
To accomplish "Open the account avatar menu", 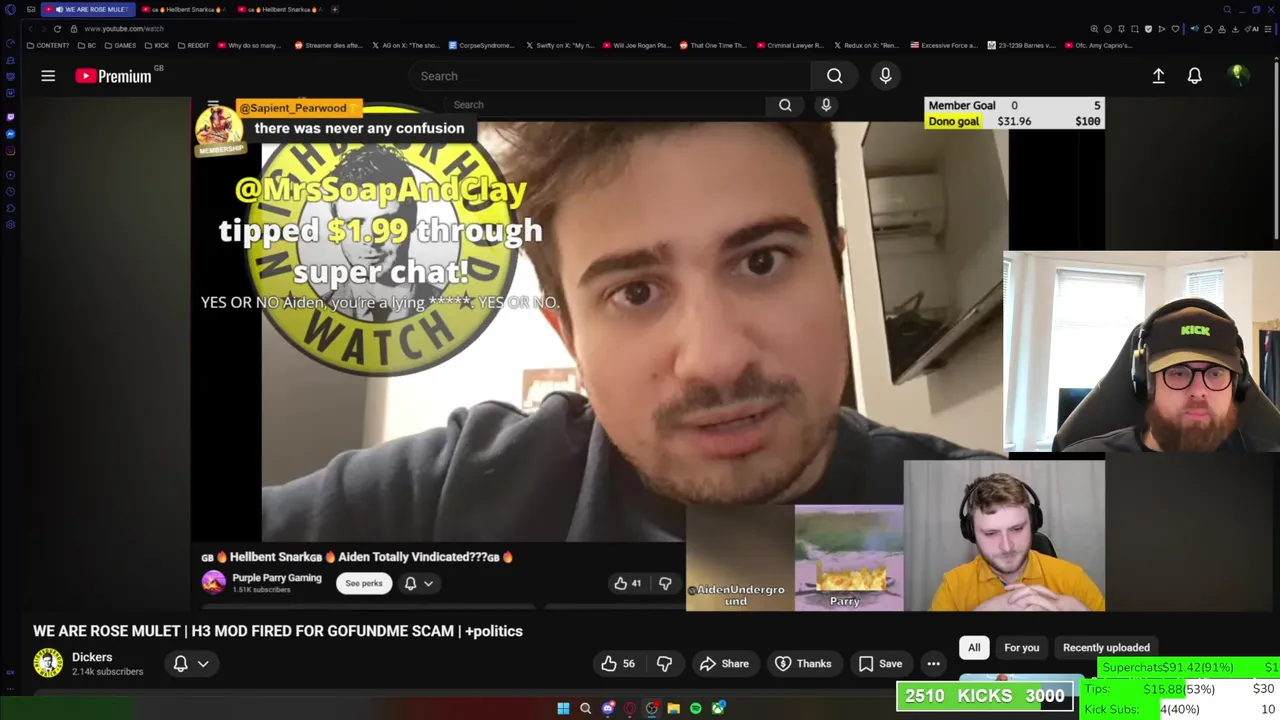I will coord(1237,75).
